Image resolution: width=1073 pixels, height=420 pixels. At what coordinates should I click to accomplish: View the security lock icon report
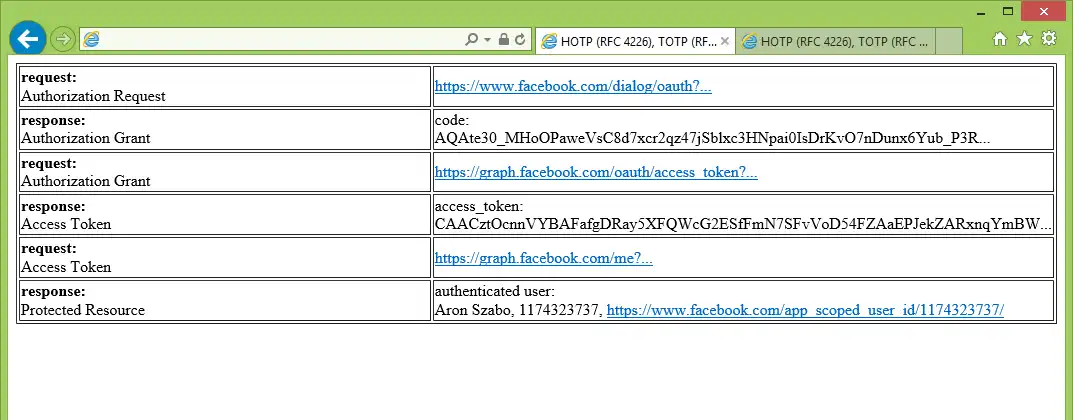point(504,40)
